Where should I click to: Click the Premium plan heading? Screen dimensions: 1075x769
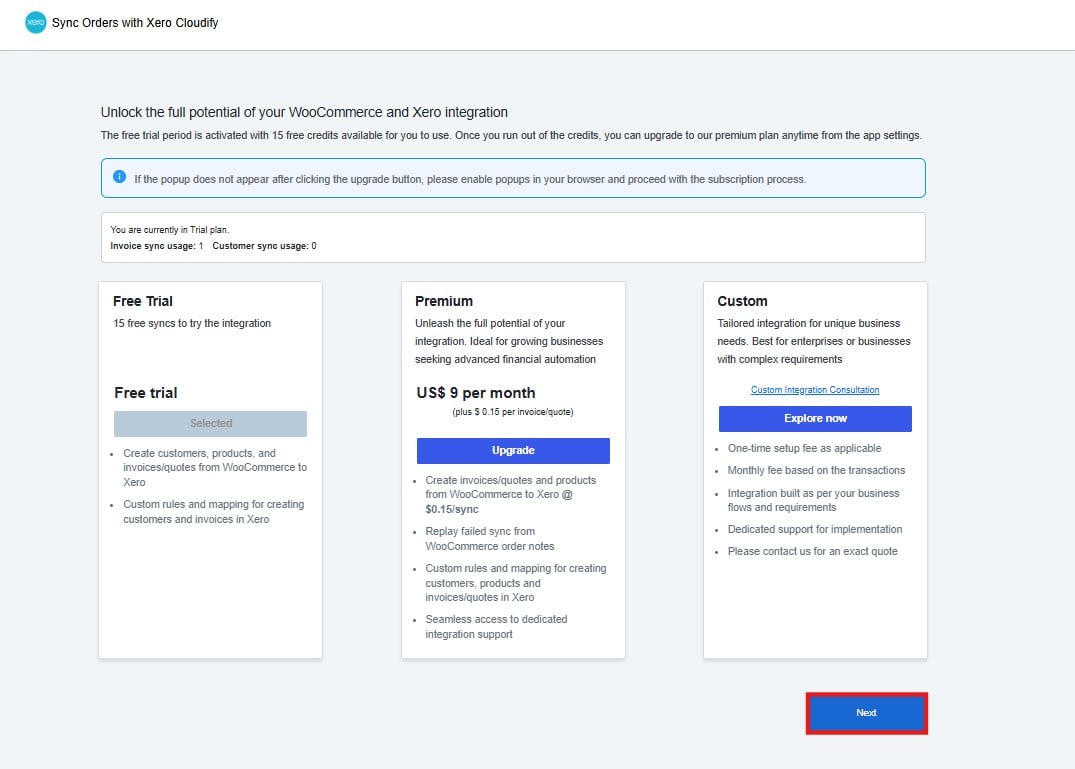[x=444, y=301]
